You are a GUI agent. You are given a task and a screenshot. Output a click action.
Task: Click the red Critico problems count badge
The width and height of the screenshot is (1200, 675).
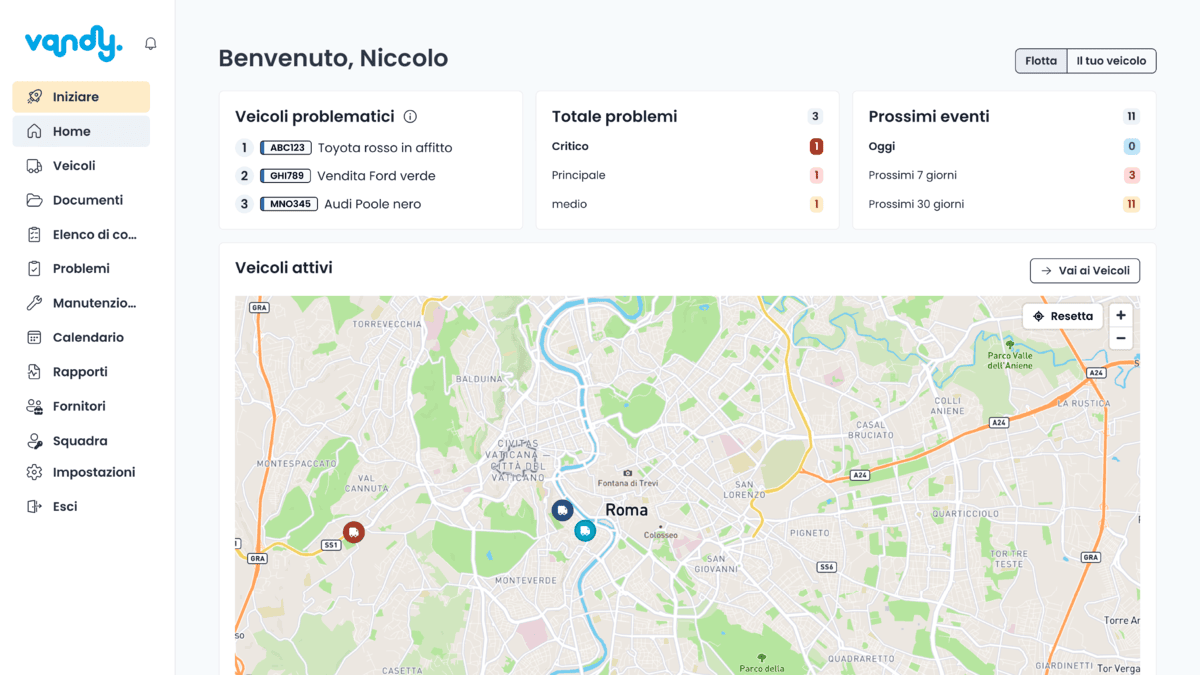pyautogui.click(x=816, y=147)
